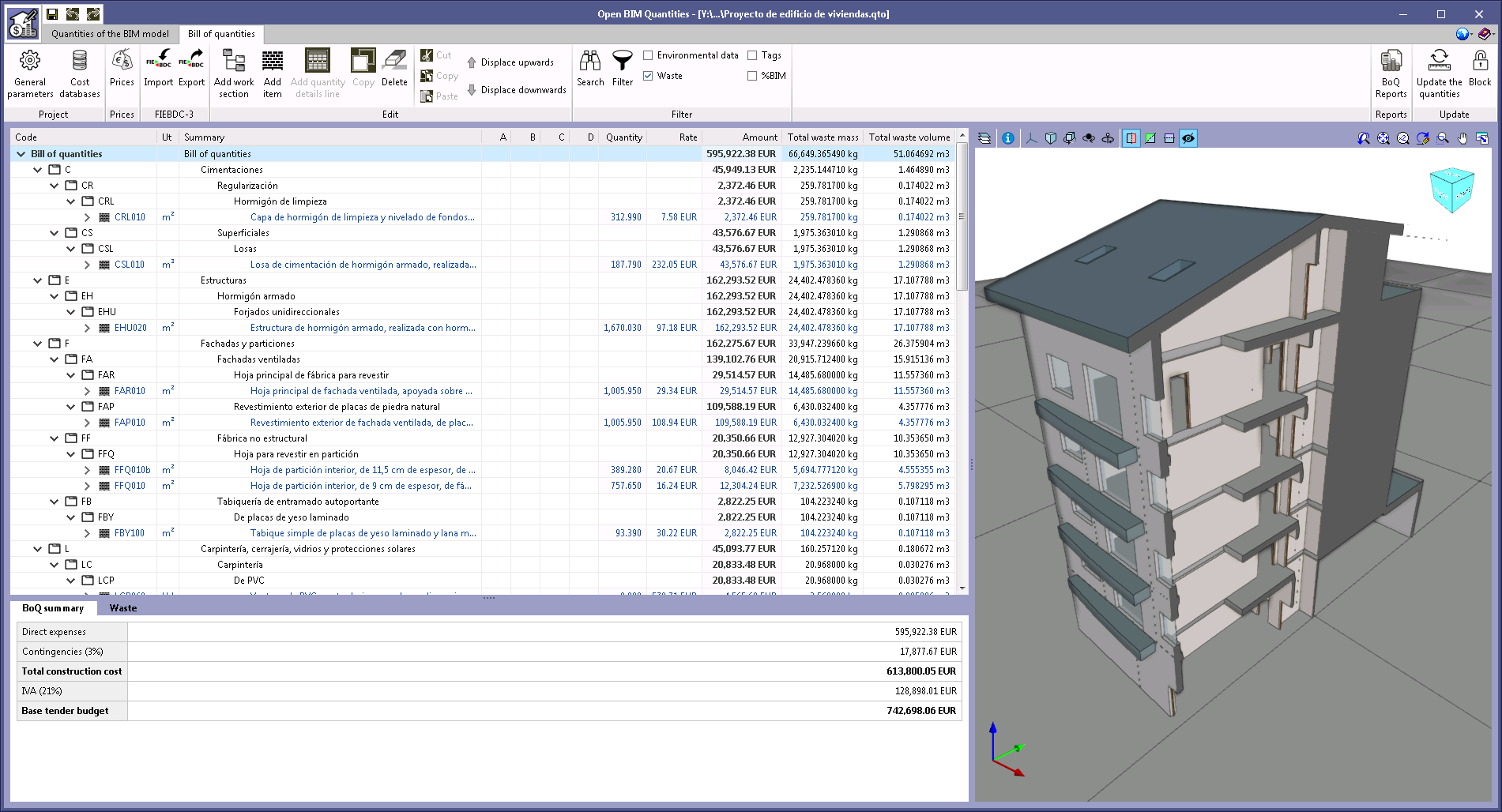Click the x2 zoom icon
This screenshot has width=1502, height=812.
[1403, 138]
